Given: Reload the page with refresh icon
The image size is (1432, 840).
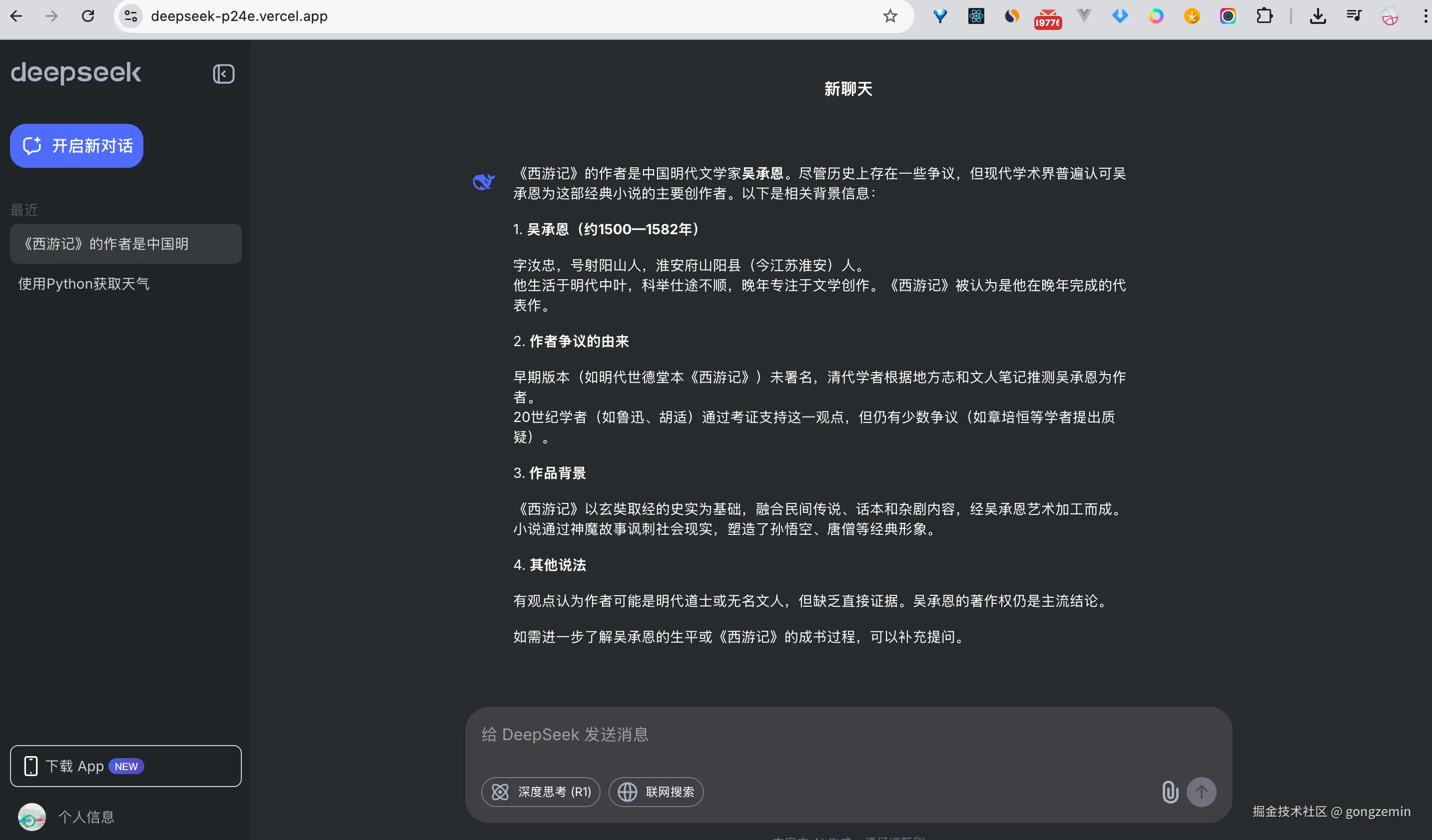Looking at the screenshot, I should point(87,16).
